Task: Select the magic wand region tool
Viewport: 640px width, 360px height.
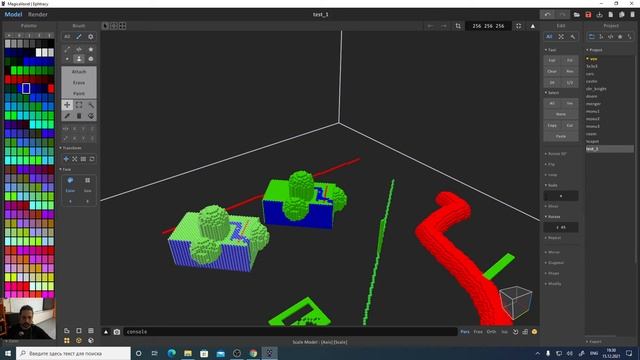Action: (x=91, y=105)
